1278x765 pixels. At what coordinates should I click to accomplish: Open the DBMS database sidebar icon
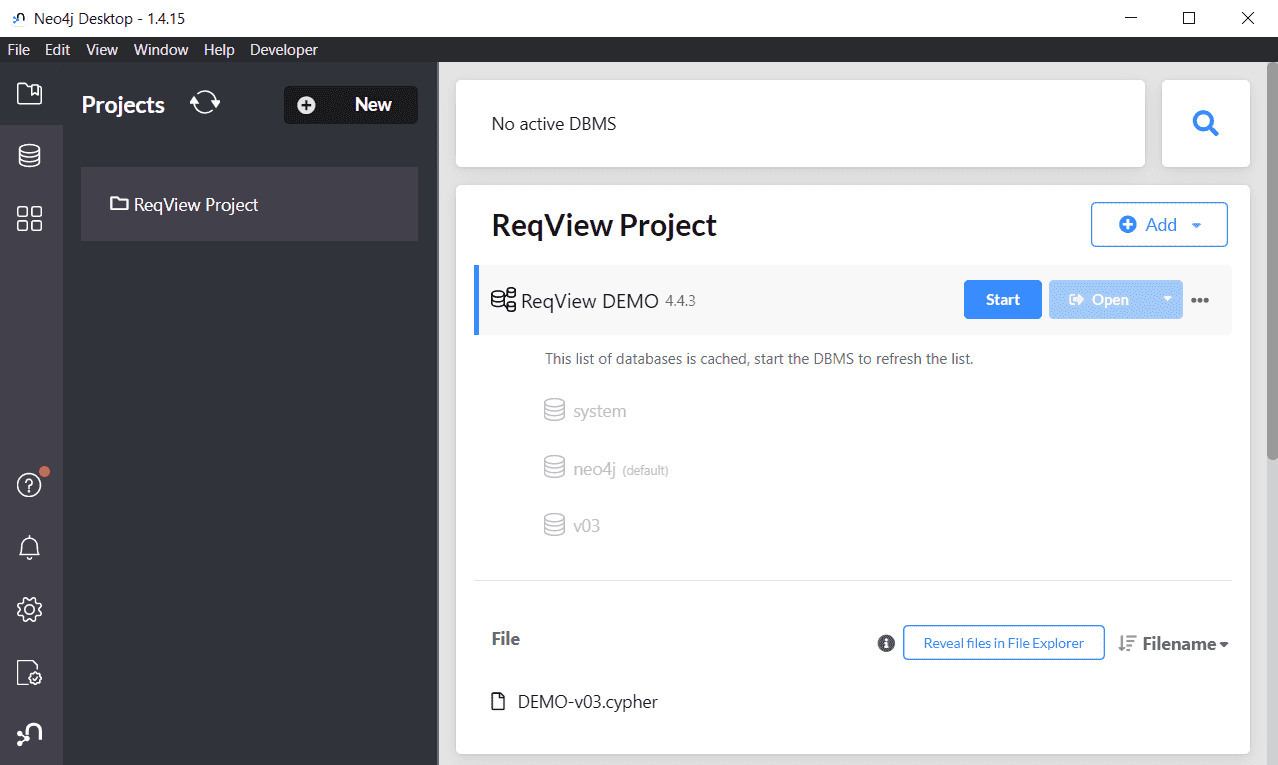pos(30,156)
